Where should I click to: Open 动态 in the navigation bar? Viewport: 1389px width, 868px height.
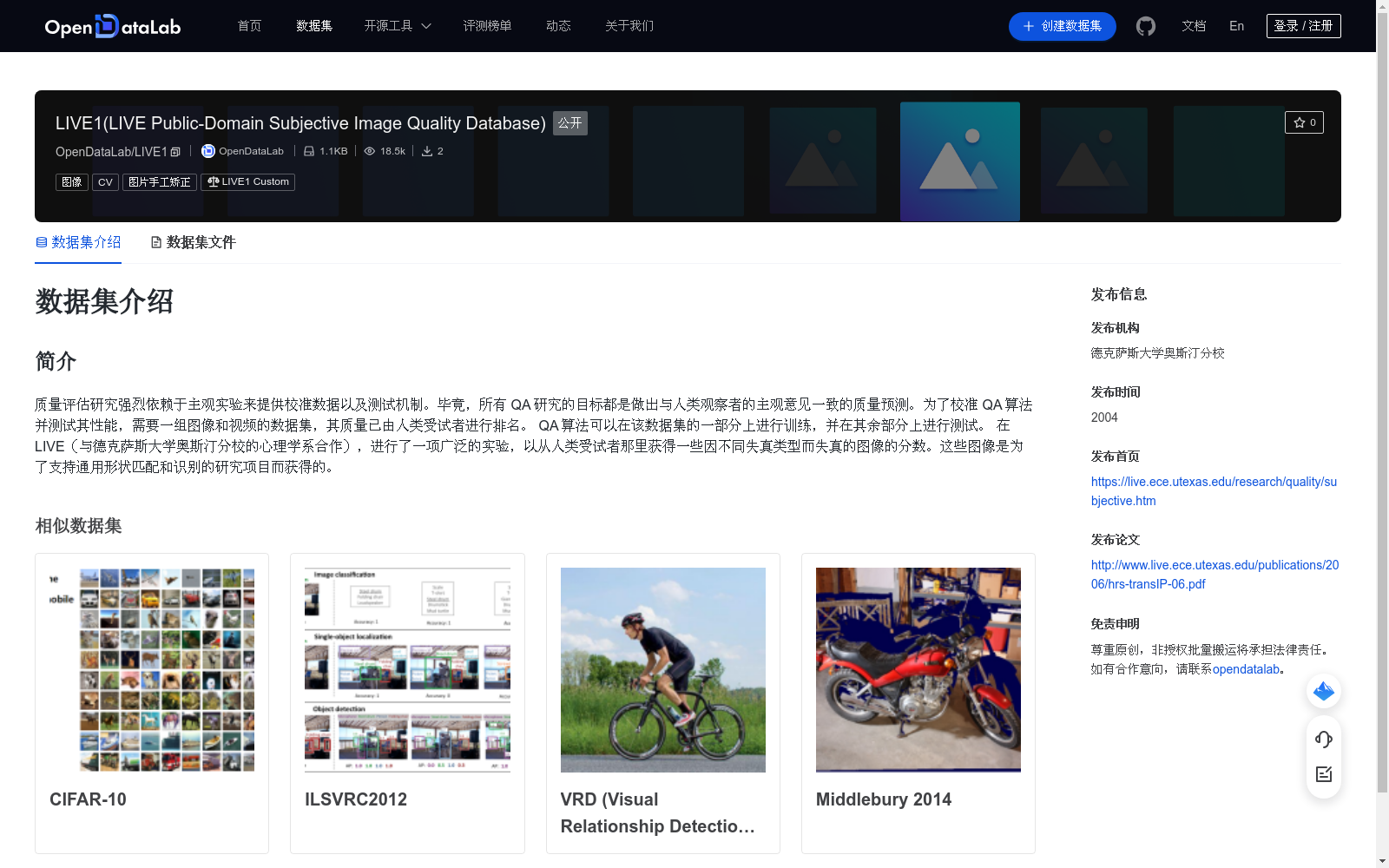click(558, 26)
